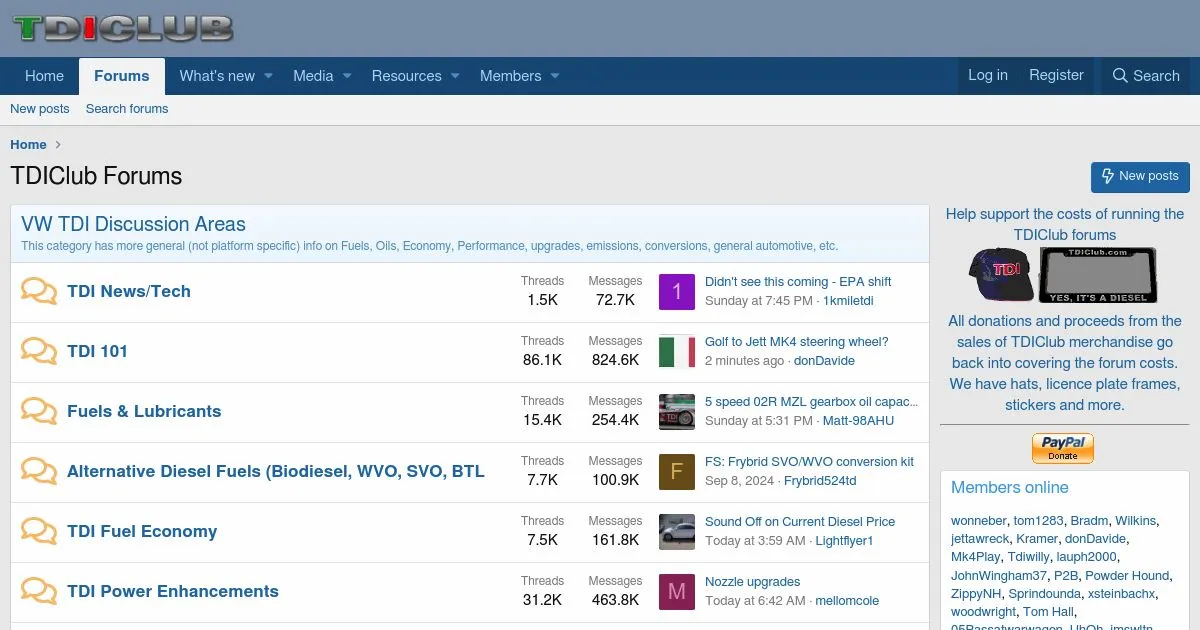Expand the Media dropdown arrow
This screenshot has width=1200, height=630.
pos(347,76)
